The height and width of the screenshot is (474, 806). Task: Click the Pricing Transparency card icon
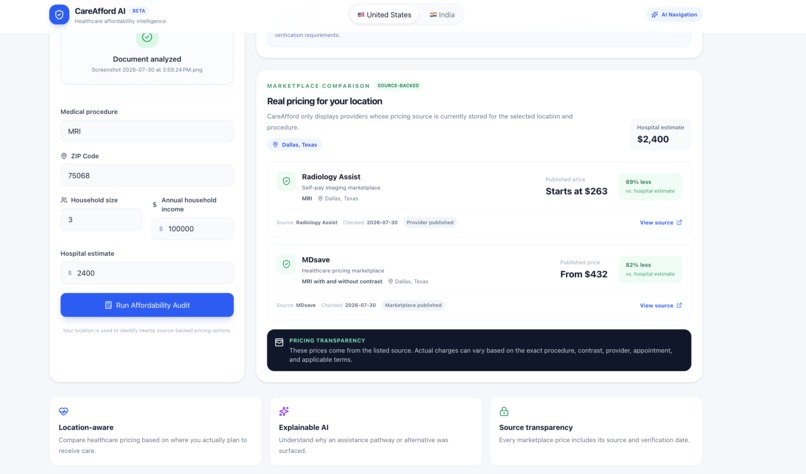[x=279, y=342]
